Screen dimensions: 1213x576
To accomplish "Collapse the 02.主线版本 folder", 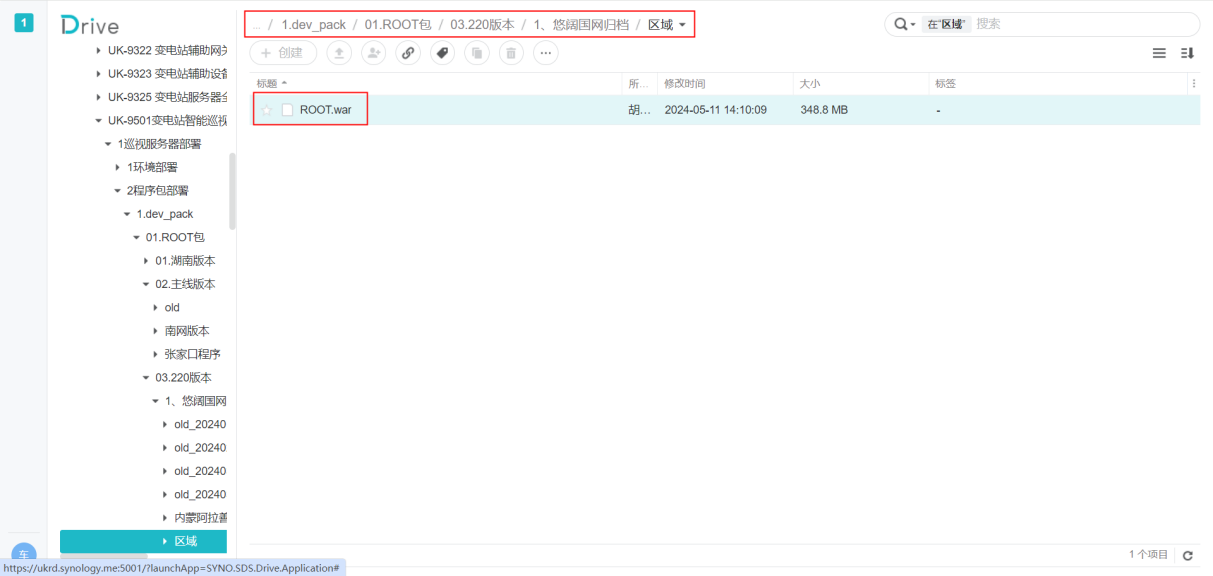I will pos(146,284).
